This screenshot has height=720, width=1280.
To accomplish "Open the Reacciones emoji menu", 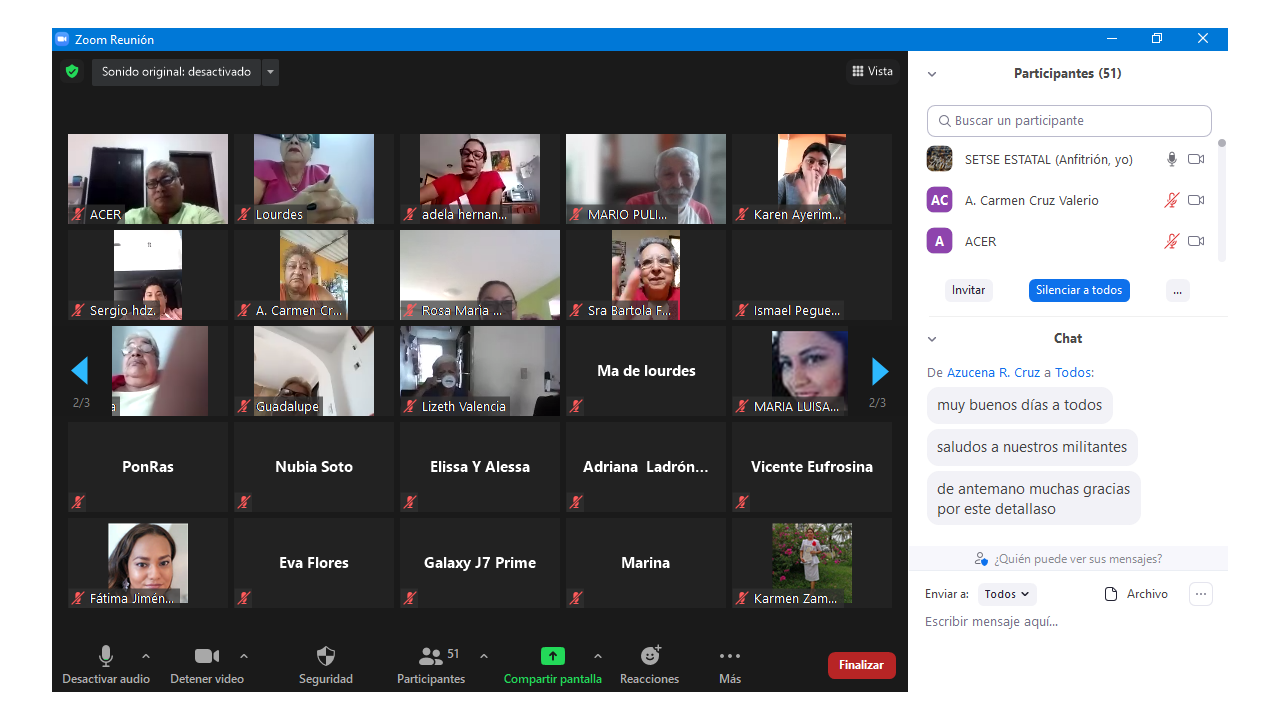I will coord(650,666).
